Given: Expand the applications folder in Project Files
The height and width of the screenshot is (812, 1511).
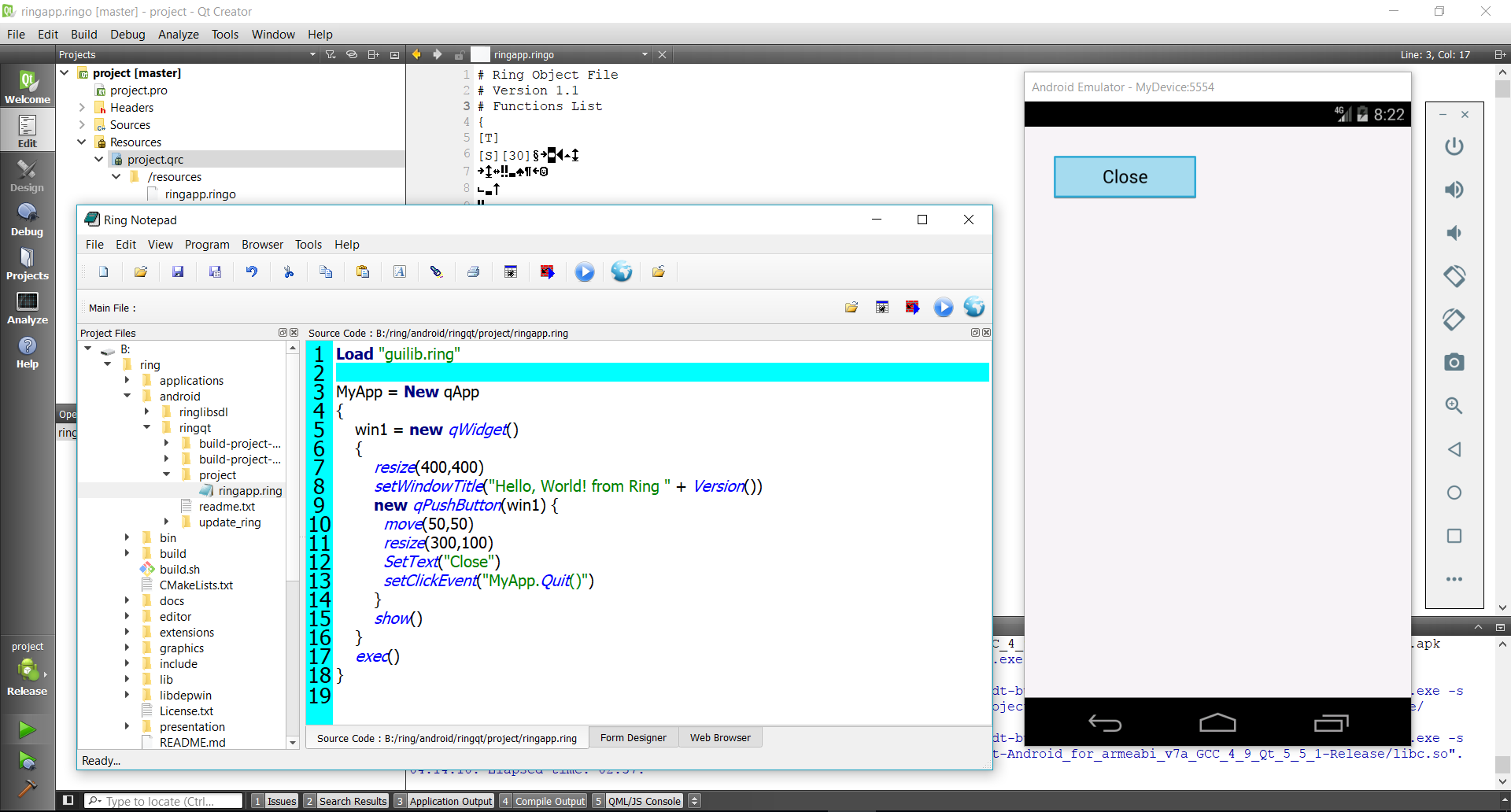Looking at the screenshot, I should 127,380.
